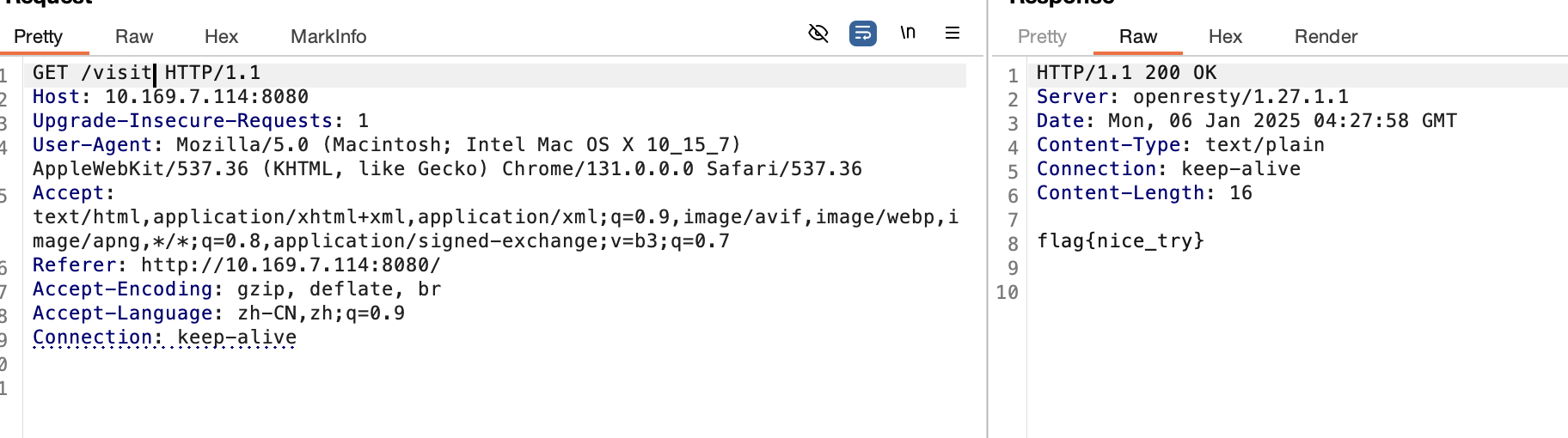This screenshot has height=438, width=1568.
Task: Switch to the Request Pretty tab
Action: pos(38,37)
